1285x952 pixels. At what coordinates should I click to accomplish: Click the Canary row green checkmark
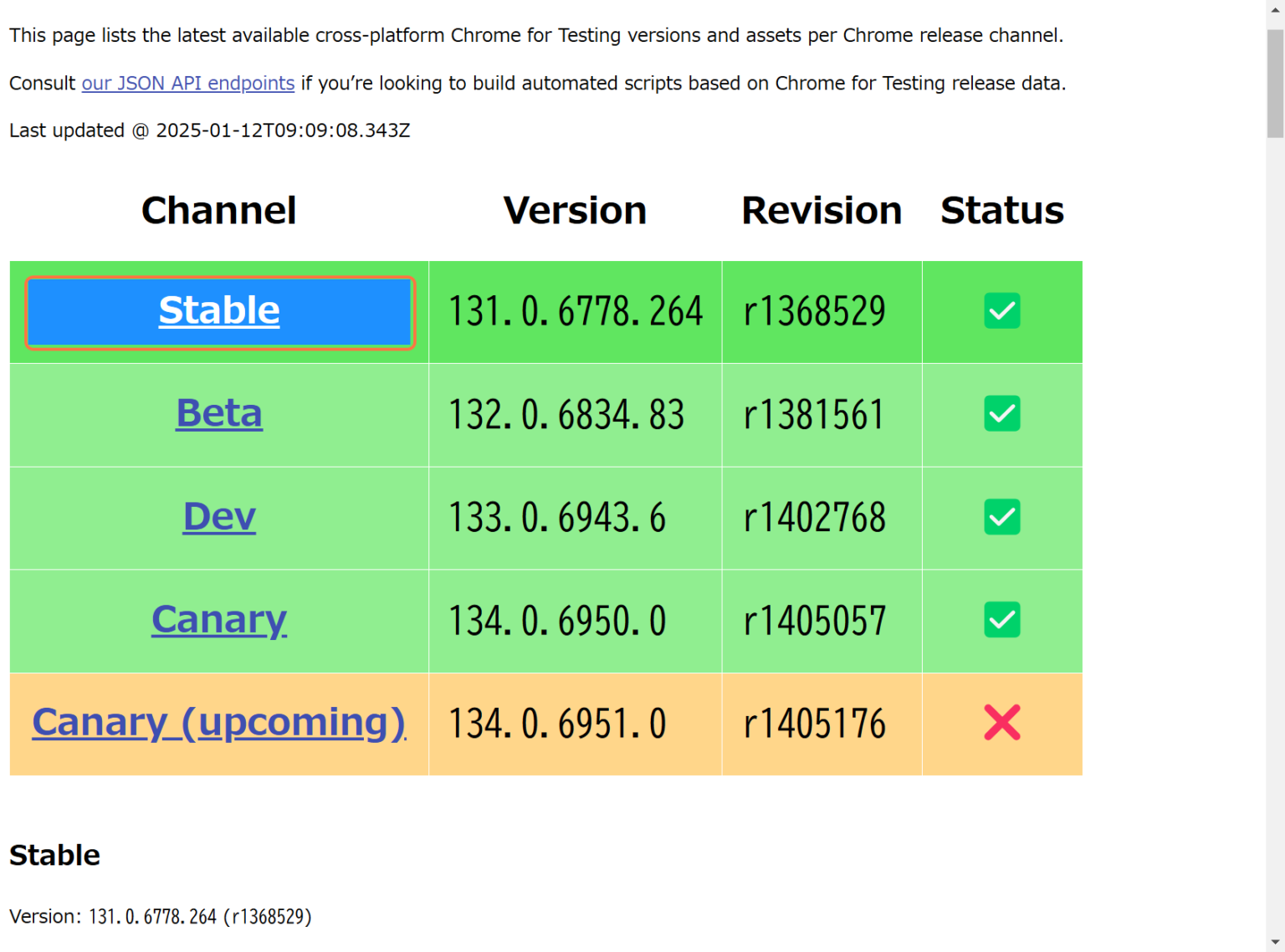coord(1001,620)
